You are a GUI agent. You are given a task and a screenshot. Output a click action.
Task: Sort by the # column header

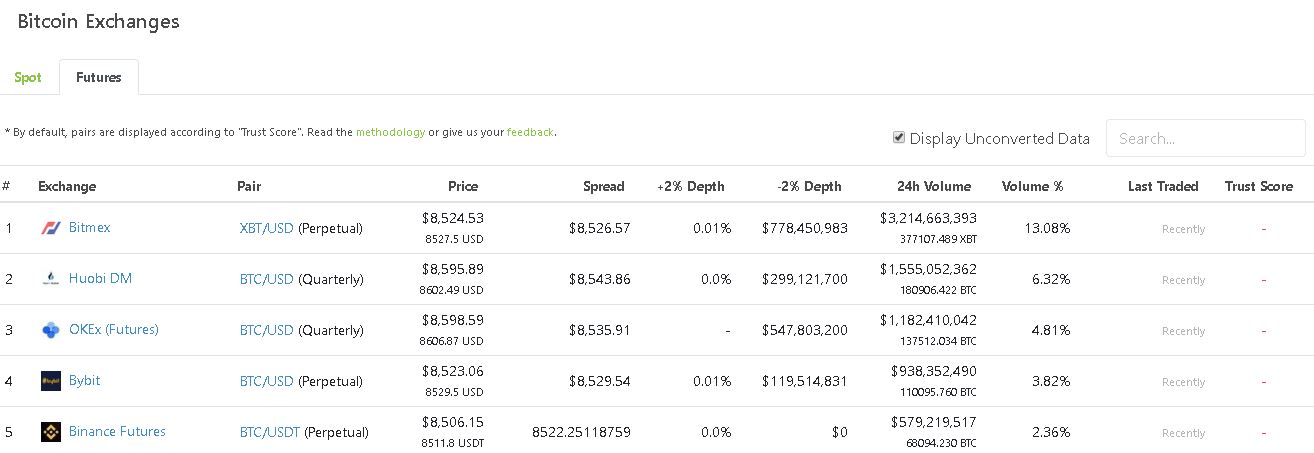(x=6, y=186)
